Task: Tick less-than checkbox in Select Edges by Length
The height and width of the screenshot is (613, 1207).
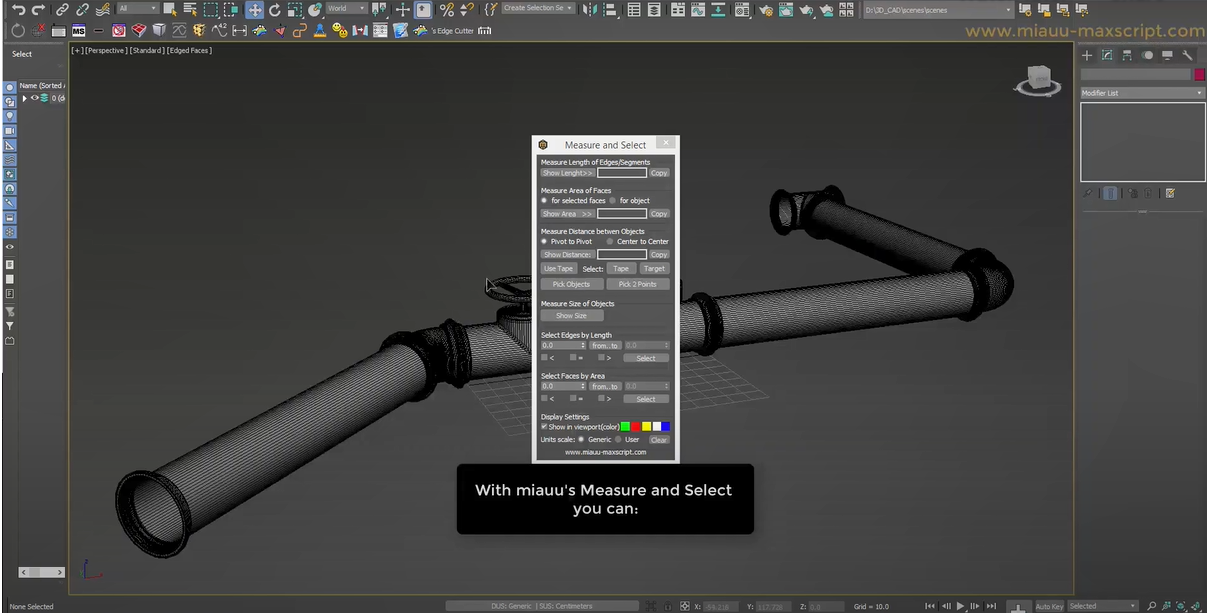Action: (544, 358)
